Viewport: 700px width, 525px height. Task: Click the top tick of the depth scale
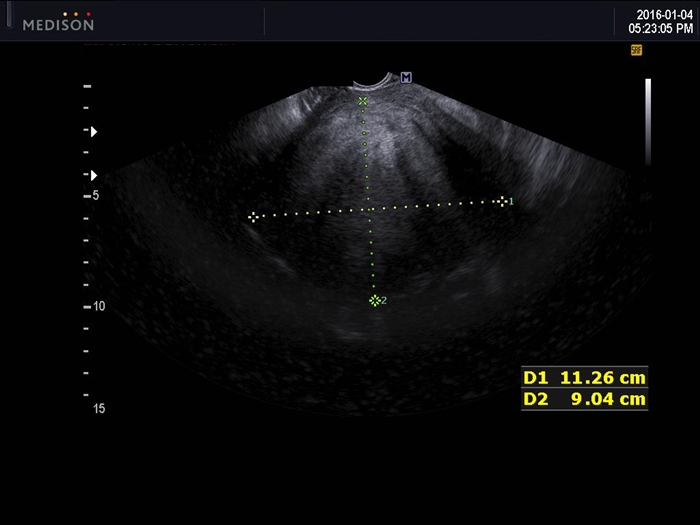(x=88, y=86)
